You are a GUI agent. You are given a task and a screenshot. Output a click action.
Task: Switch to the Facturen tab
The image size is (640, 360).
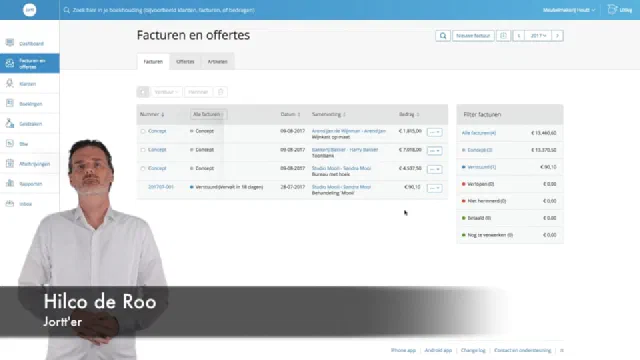(x=153, y=62)
